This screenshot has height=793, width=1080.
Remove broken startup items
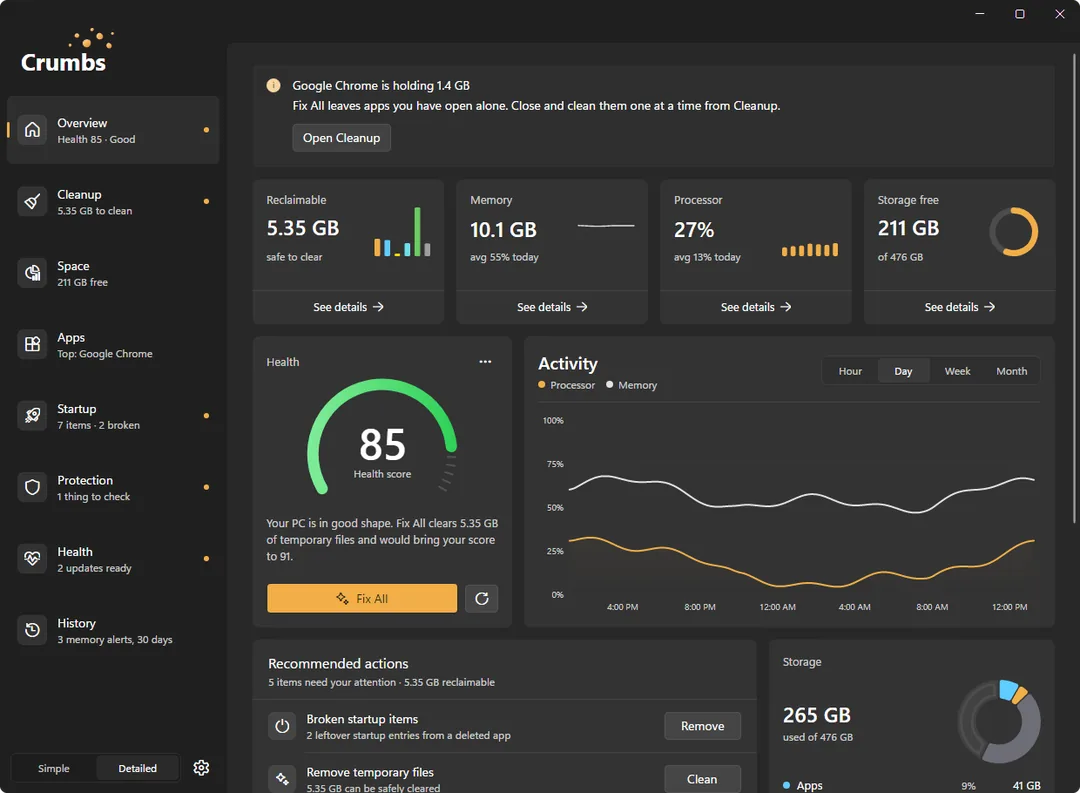pyautogui.click(x=703, y=726)
